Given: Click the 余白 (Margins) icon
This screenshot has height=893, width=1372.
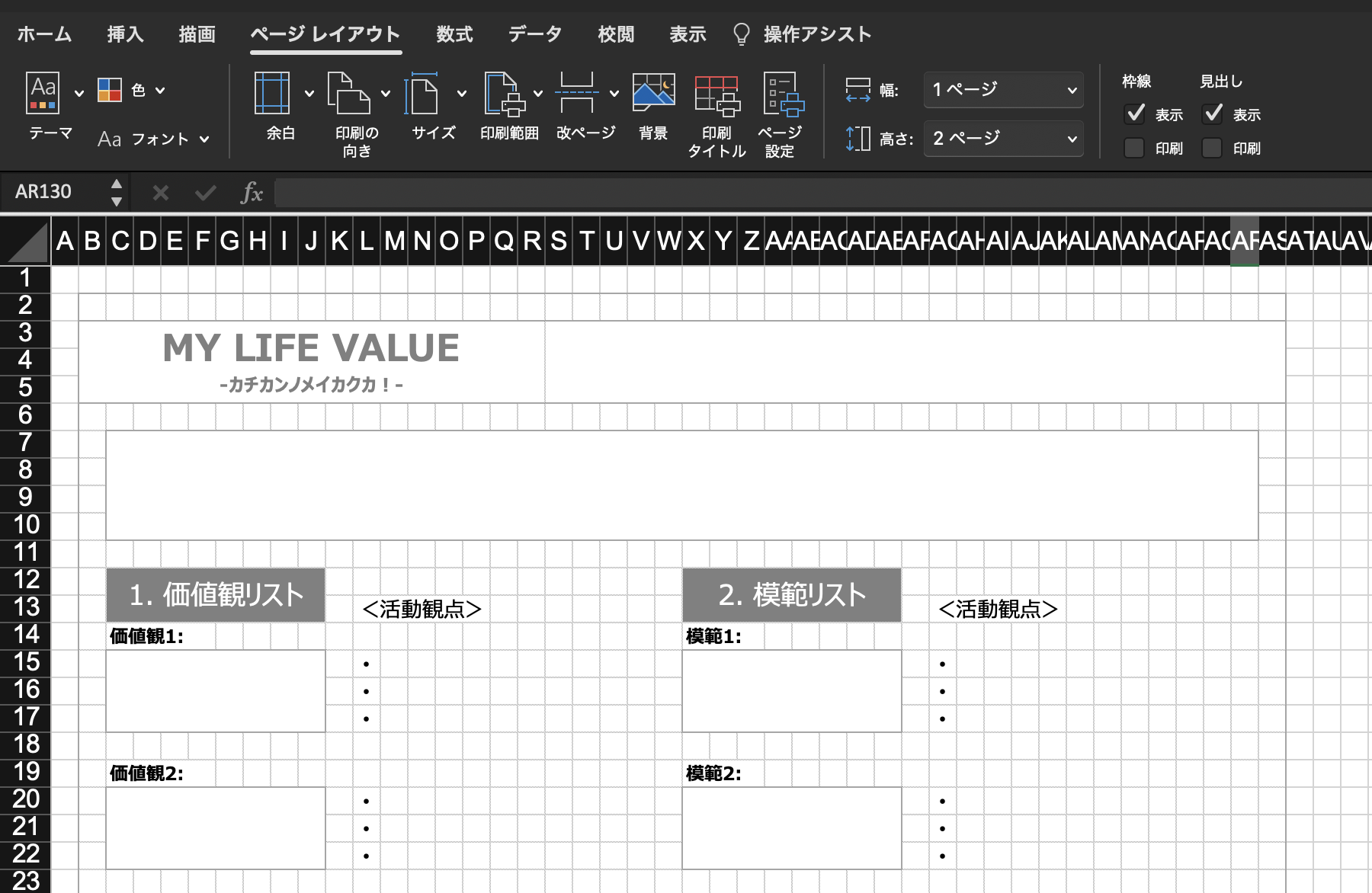Looking at the screenshot, I should 272,93.
